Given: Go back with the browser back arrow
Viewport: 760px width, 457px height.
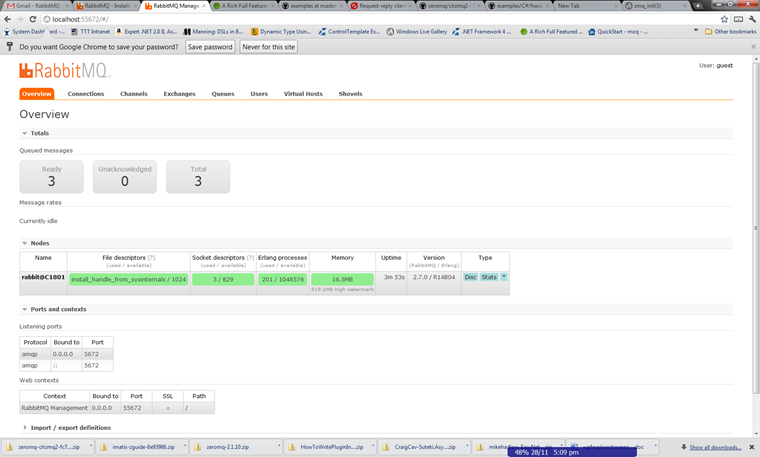Looking at the screenshot, I should (x=7, y=19).
